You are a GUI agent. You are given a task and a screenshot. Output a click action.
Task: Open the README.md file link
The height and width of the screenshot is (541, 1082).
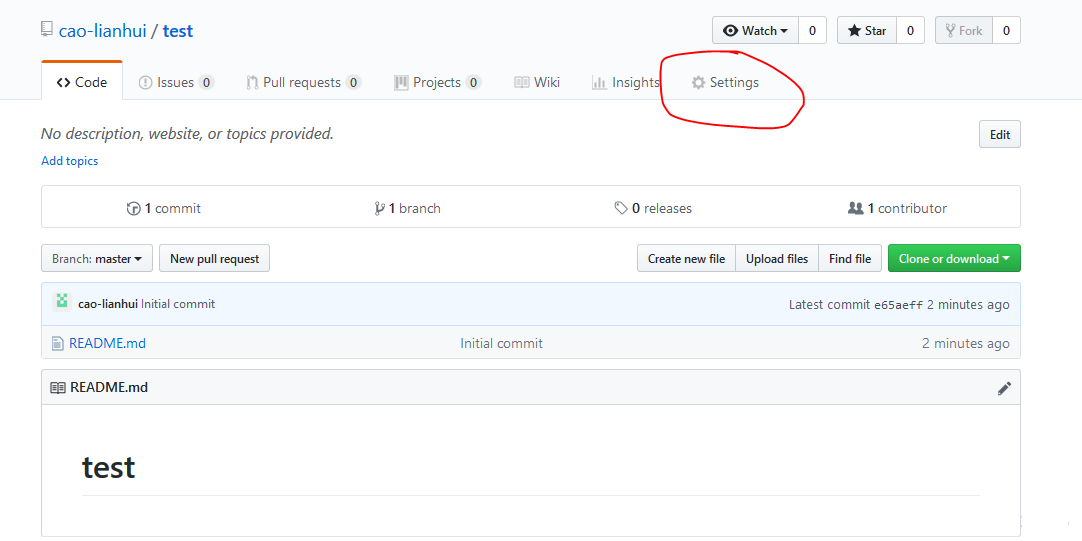point(108,343)
